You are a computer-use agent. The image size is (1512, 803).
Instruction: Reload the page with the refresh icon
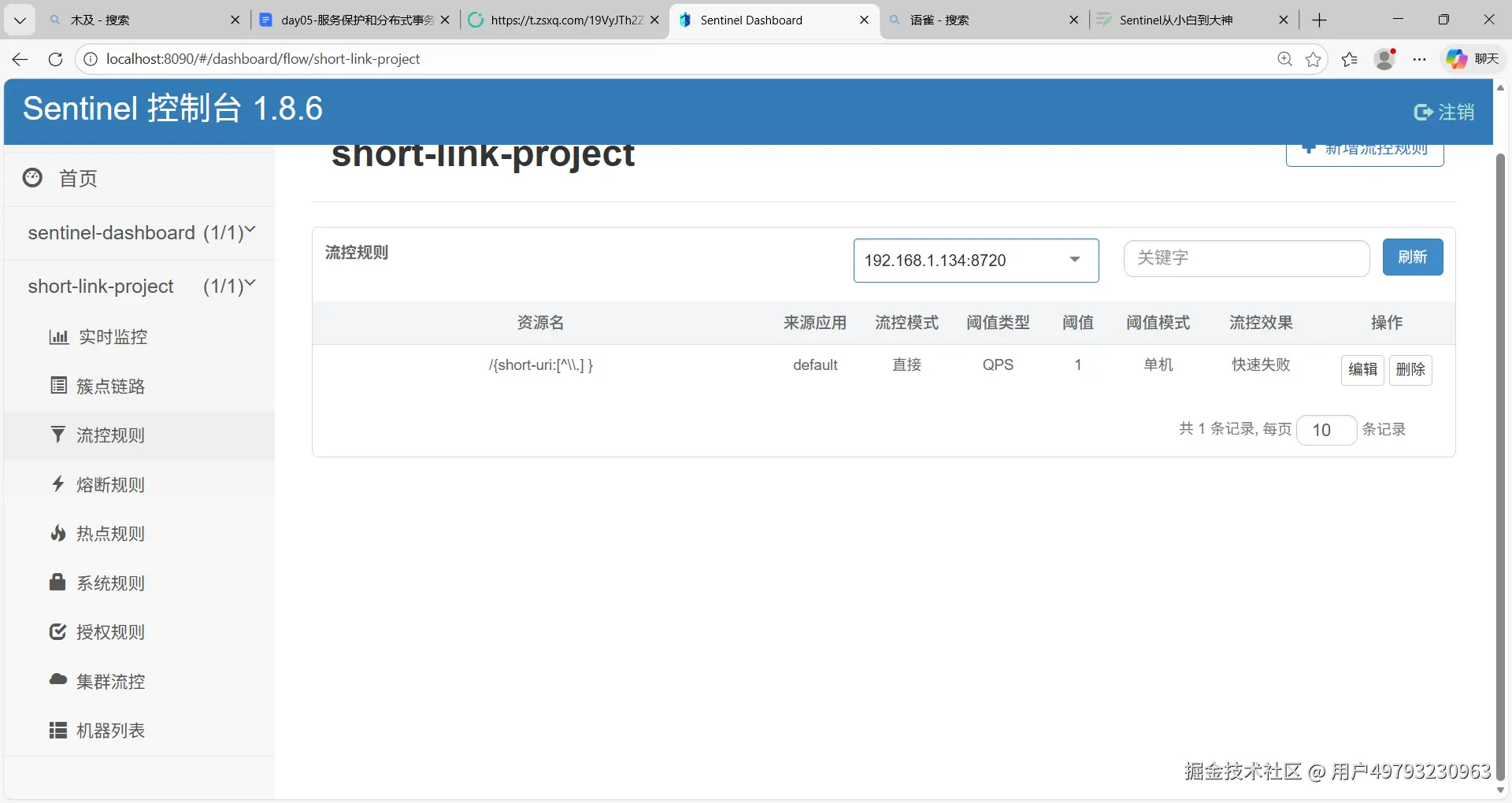click(55, 59)
